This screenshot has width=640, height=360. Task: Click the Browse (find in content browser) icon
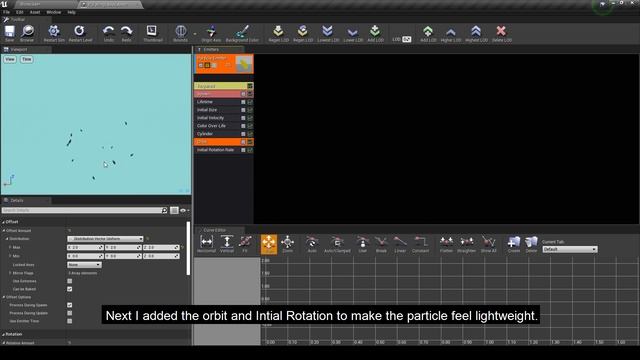point(27,32)
